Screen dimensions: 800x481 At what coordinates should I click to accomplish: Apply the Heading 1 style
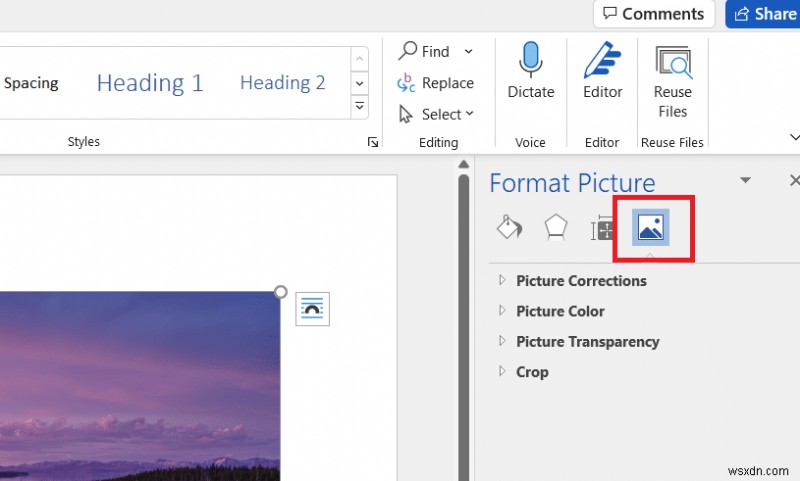[x=149, y=83]
